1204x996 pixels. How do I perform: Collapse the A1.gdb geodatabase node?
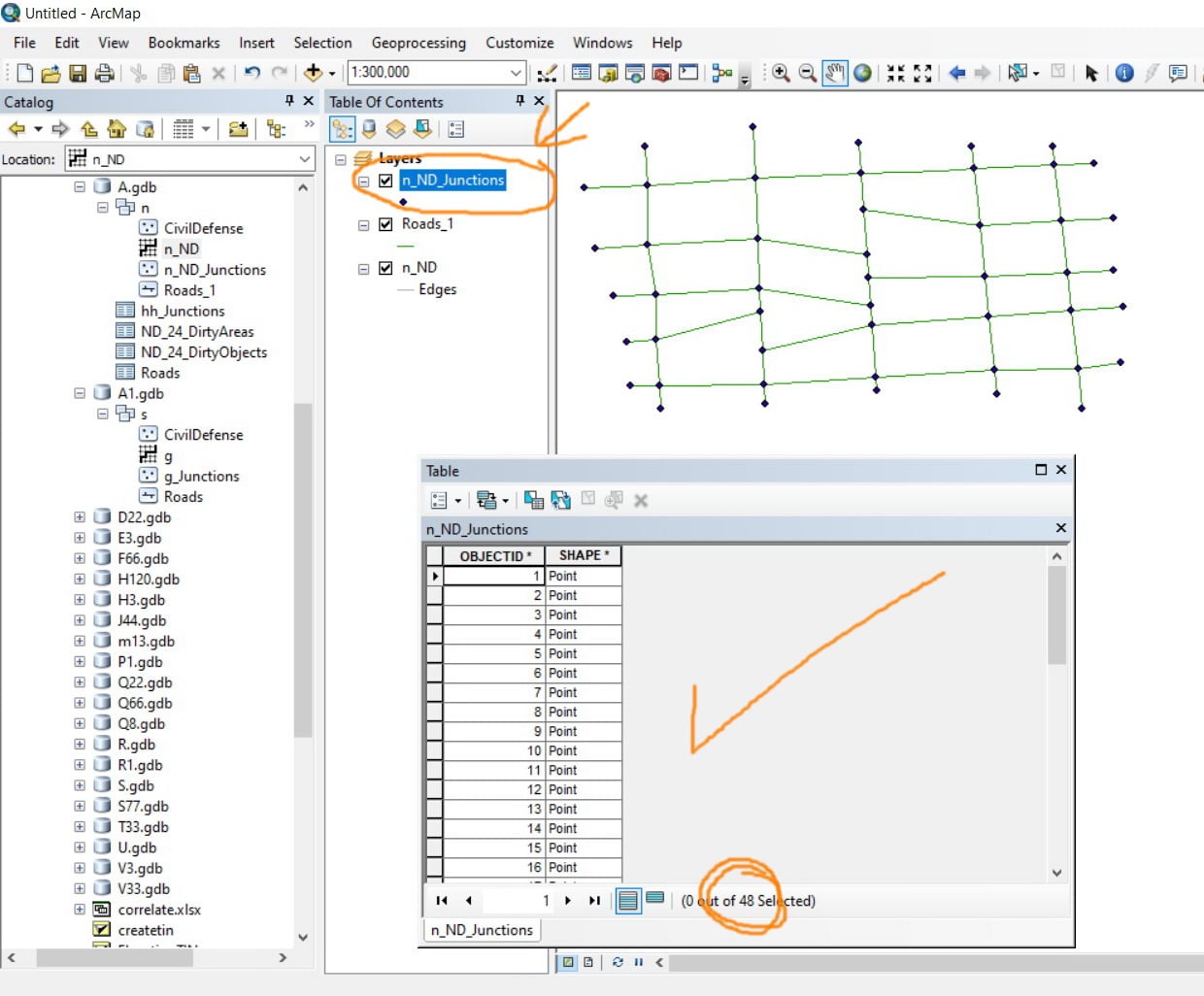pyautogui.click(x=80, y=393)
